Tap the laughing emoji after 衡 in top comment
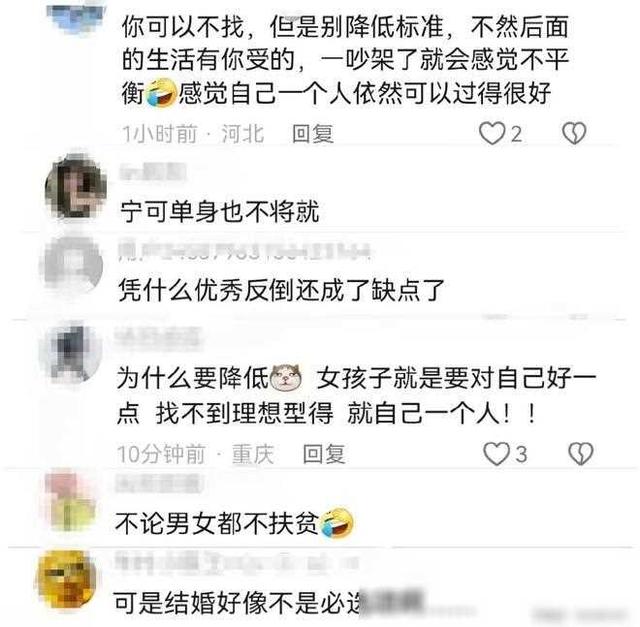The image size is (640, 627). [161, 93]
